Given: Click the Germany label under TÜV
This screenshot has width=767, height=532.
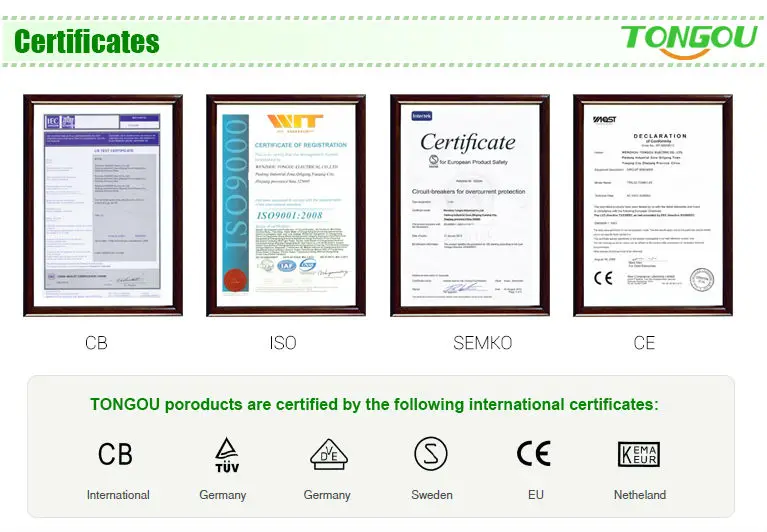Looking at the screenshot, I should pos(223,495).
